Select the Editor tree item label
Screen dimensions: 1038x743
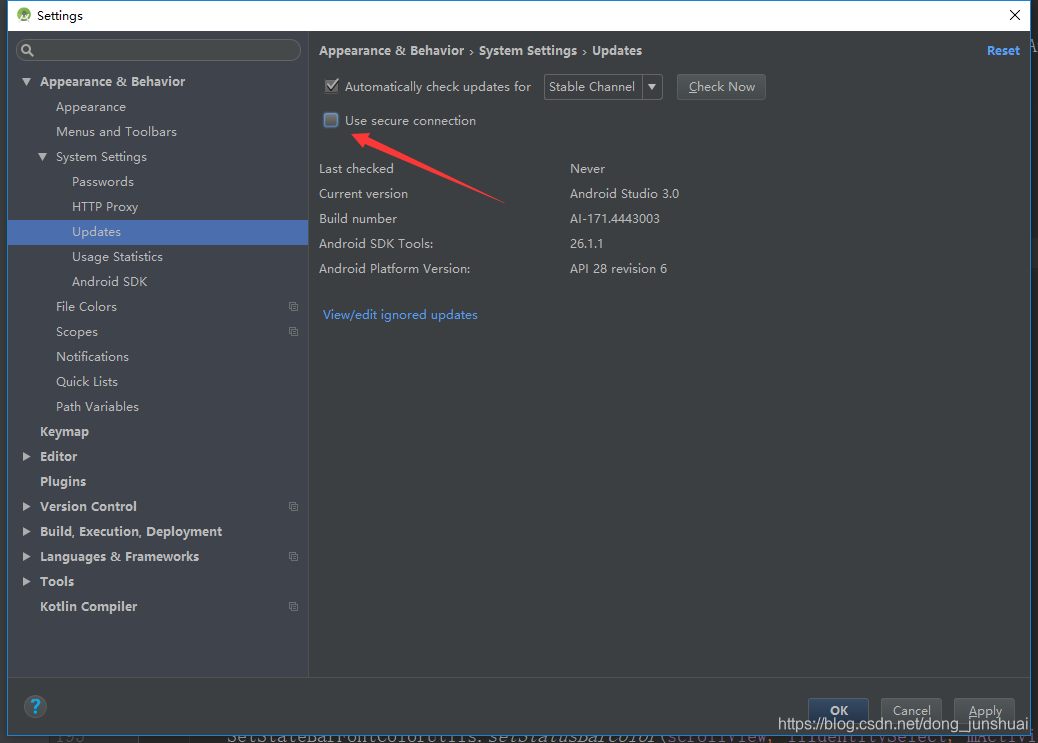coord(58,456)
